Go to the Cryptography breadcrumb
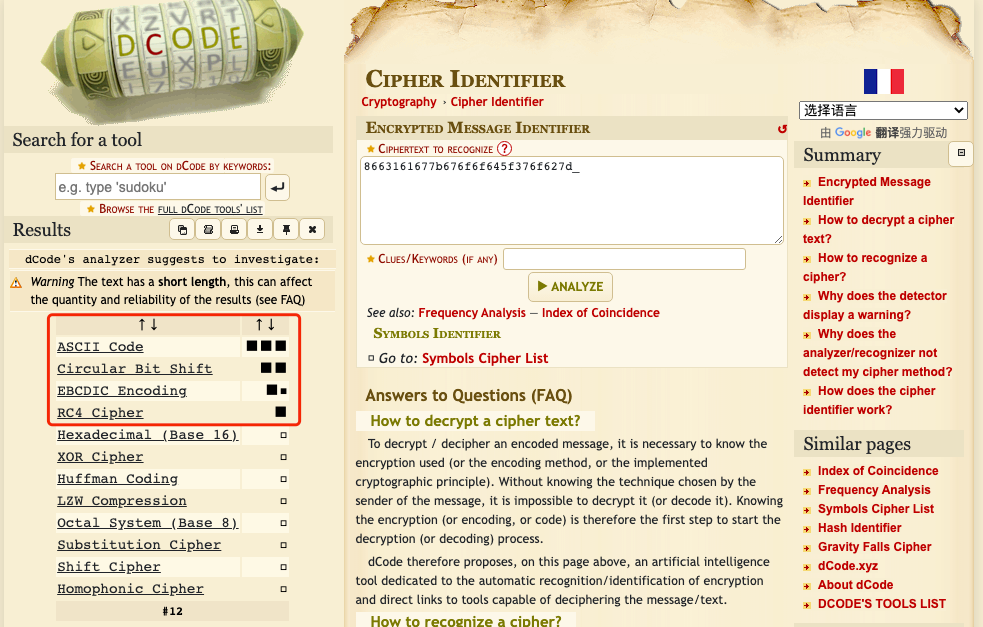This screenshot has width=983, height=627. [x=399, y=102]
